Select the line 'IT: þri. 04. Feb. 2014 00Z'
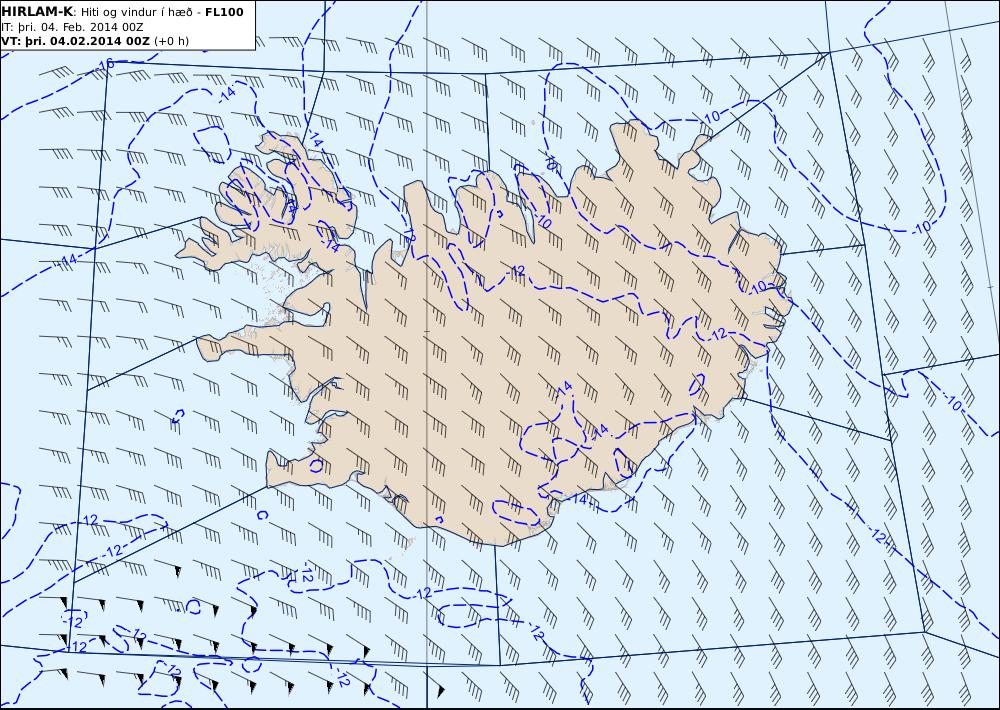This screenshot has width=1000, height=710. click(x=71, y=27)
